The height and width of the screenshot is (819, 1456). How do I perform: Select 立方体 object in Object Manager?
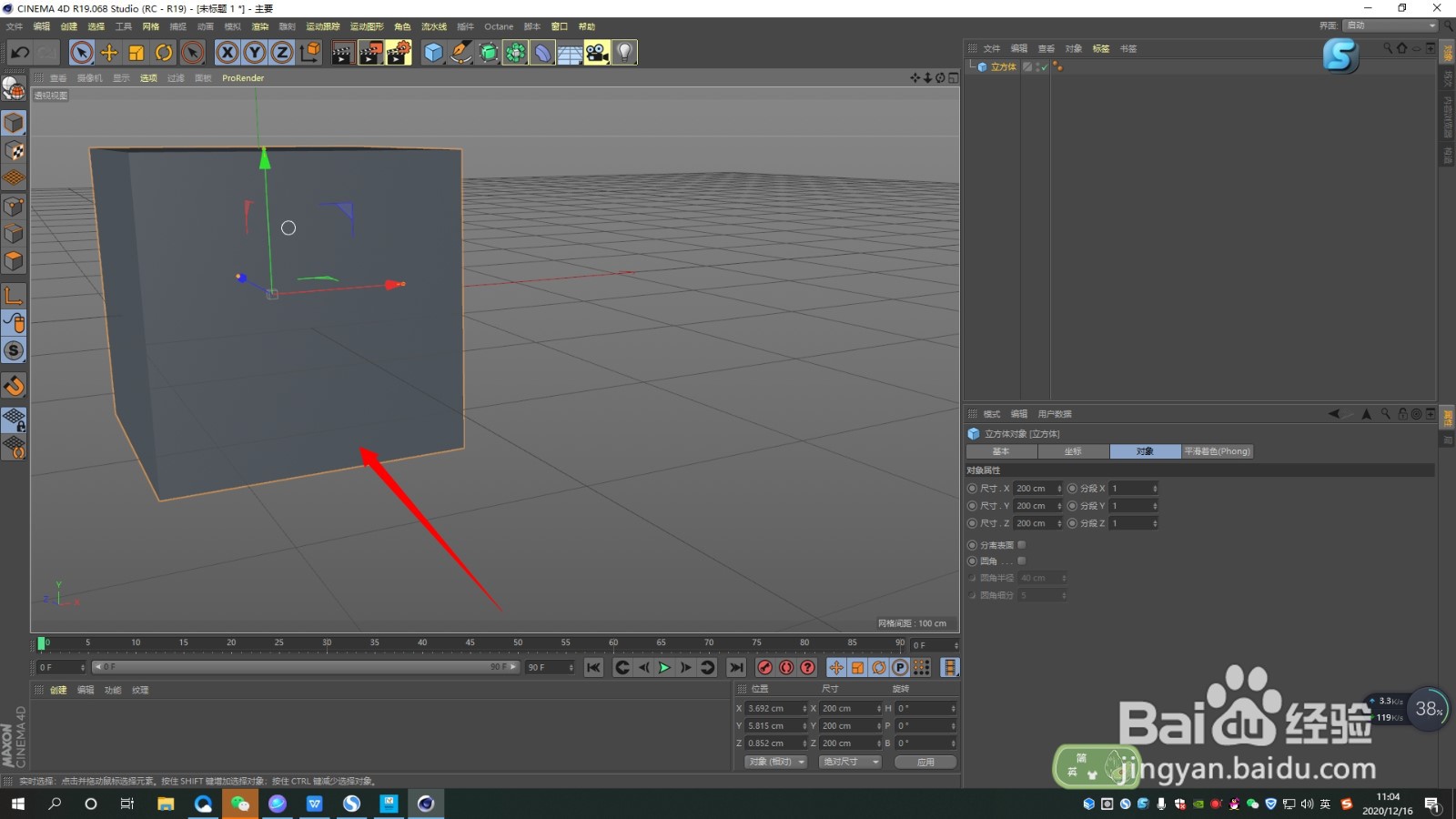tap(1003, 67)
